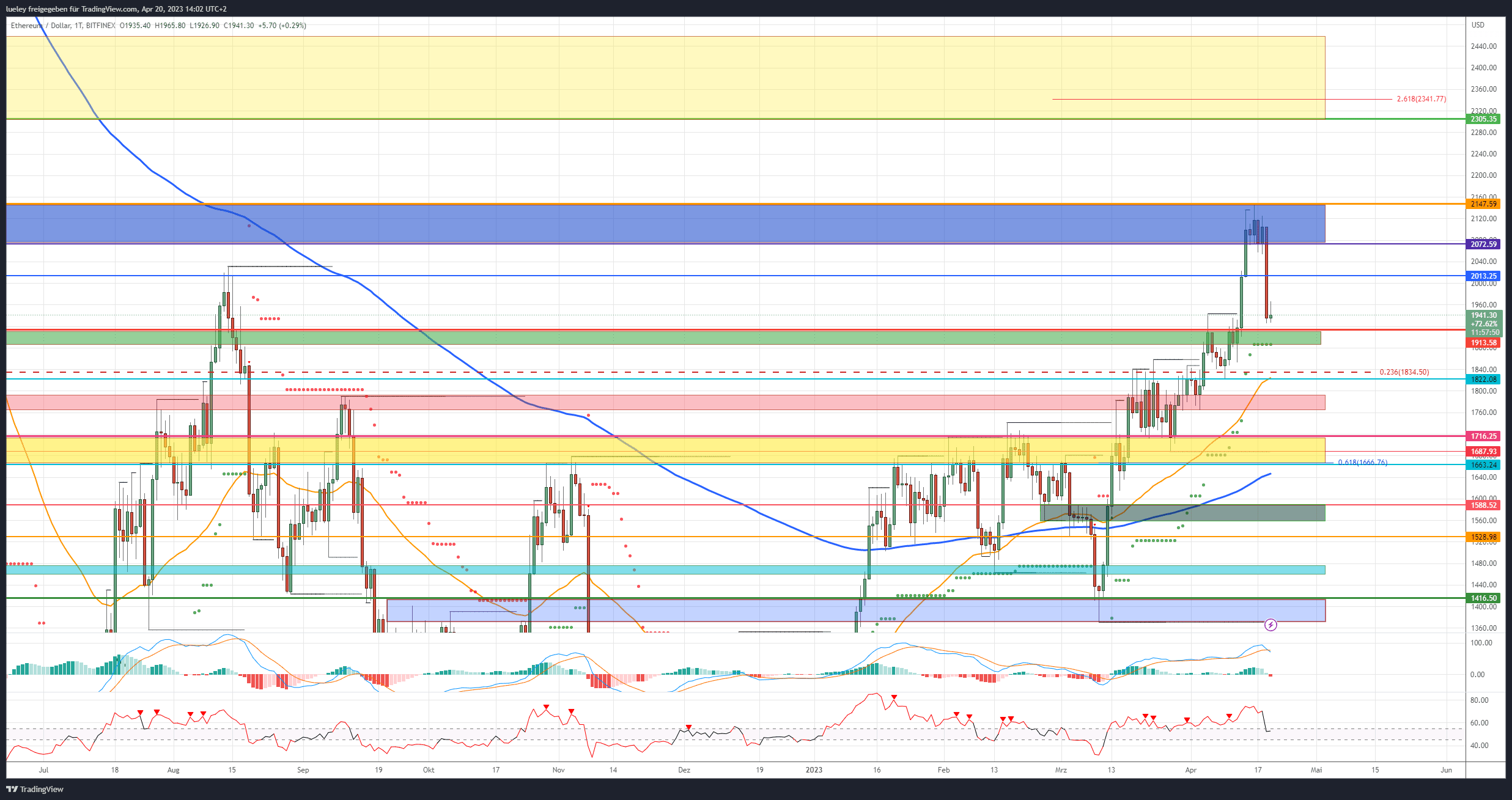Click the 2200.00 price axis label

coord(1484,175)
